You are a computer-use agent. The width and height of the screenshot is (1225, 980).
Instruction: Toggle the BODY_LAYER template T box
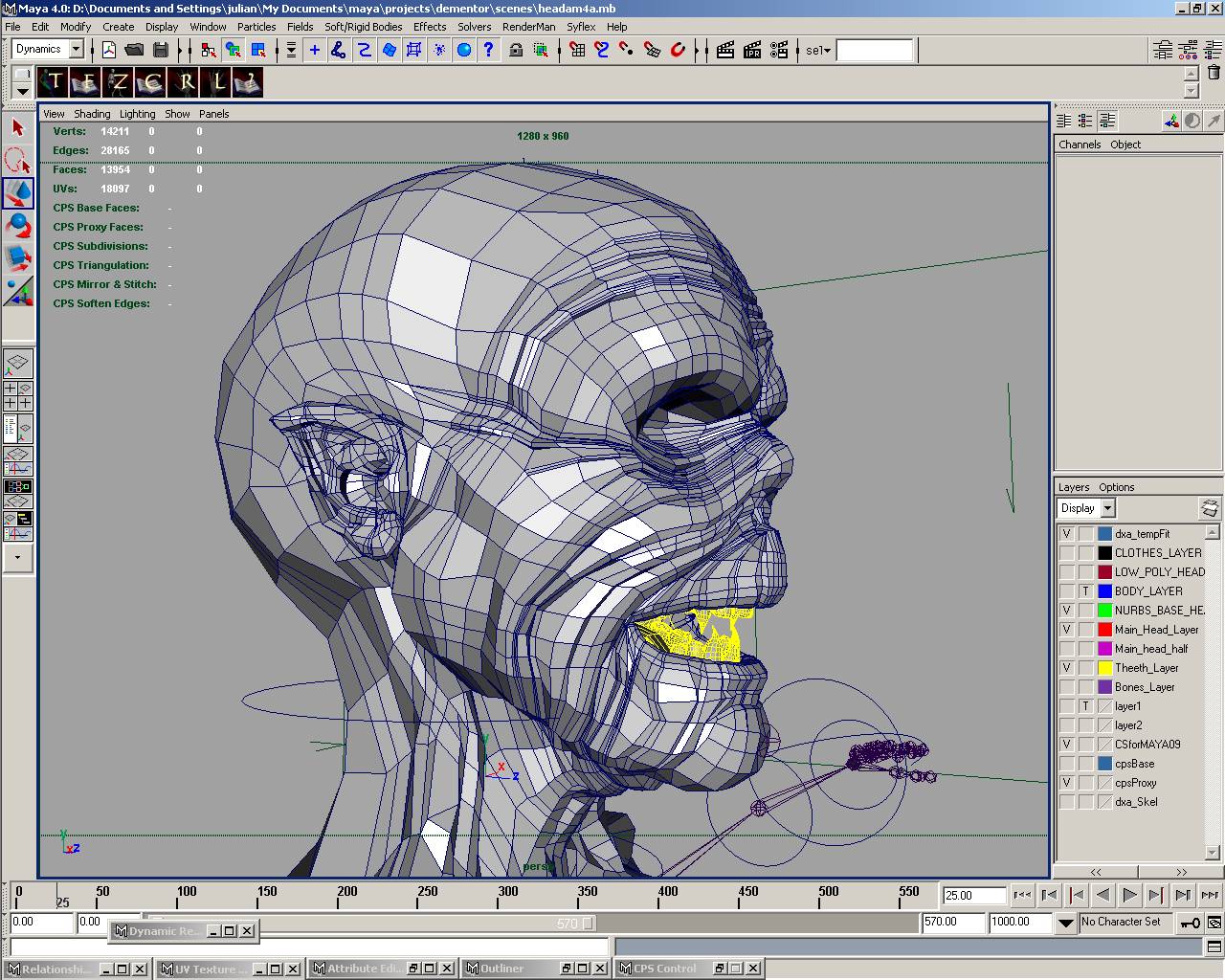1085,591
